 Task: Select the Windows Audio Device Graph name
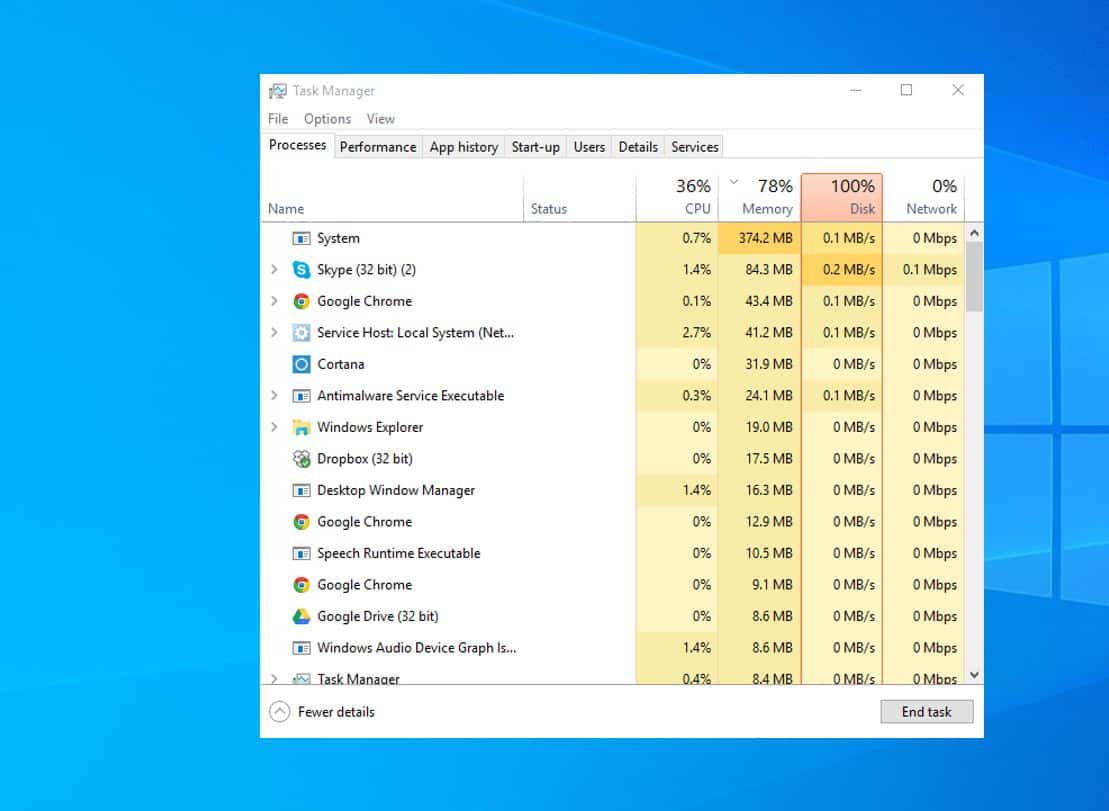[417, 648]
